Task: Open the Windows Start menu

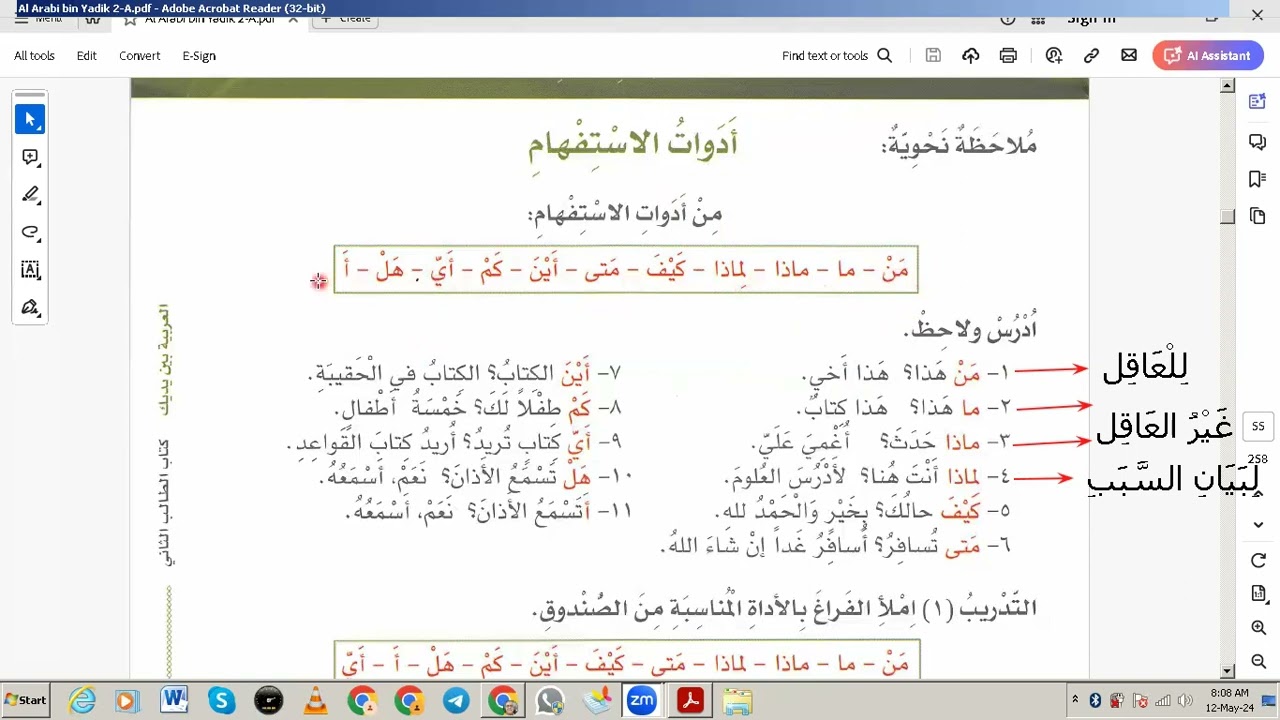Action: coord(26,700)
